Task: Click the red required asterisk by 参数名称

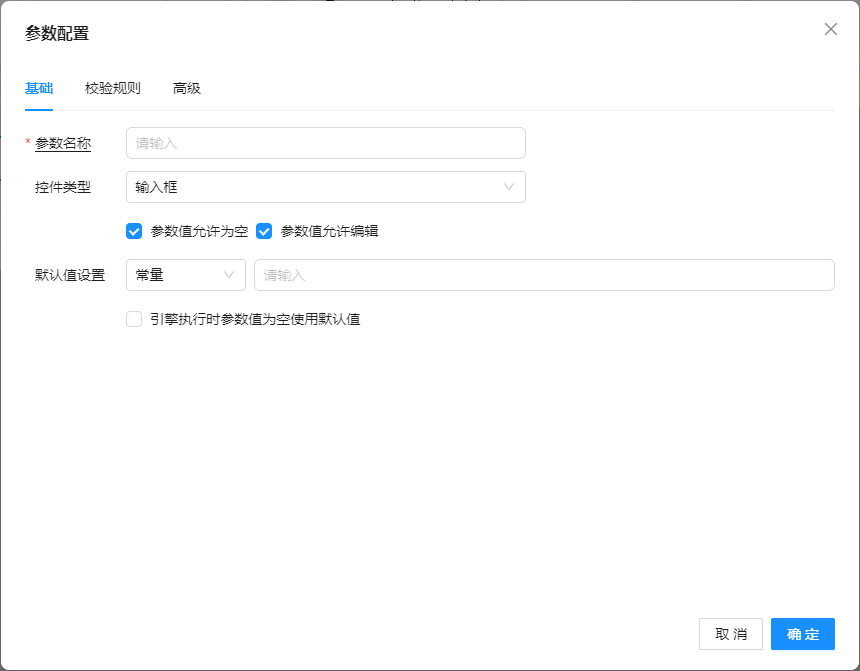Action: coord(28,143)
